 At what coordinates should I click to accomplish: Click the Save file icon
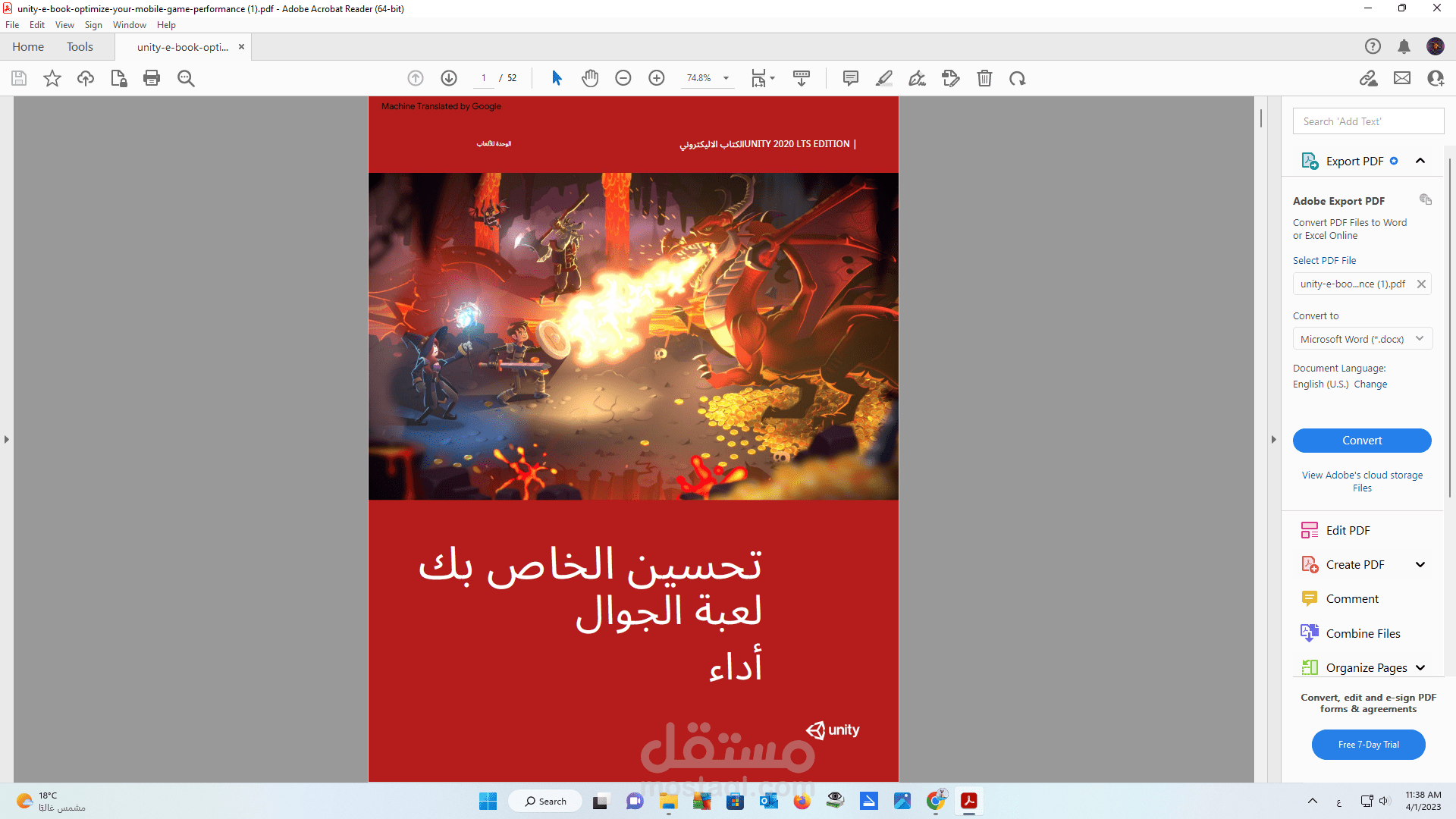tap(19, 78)
